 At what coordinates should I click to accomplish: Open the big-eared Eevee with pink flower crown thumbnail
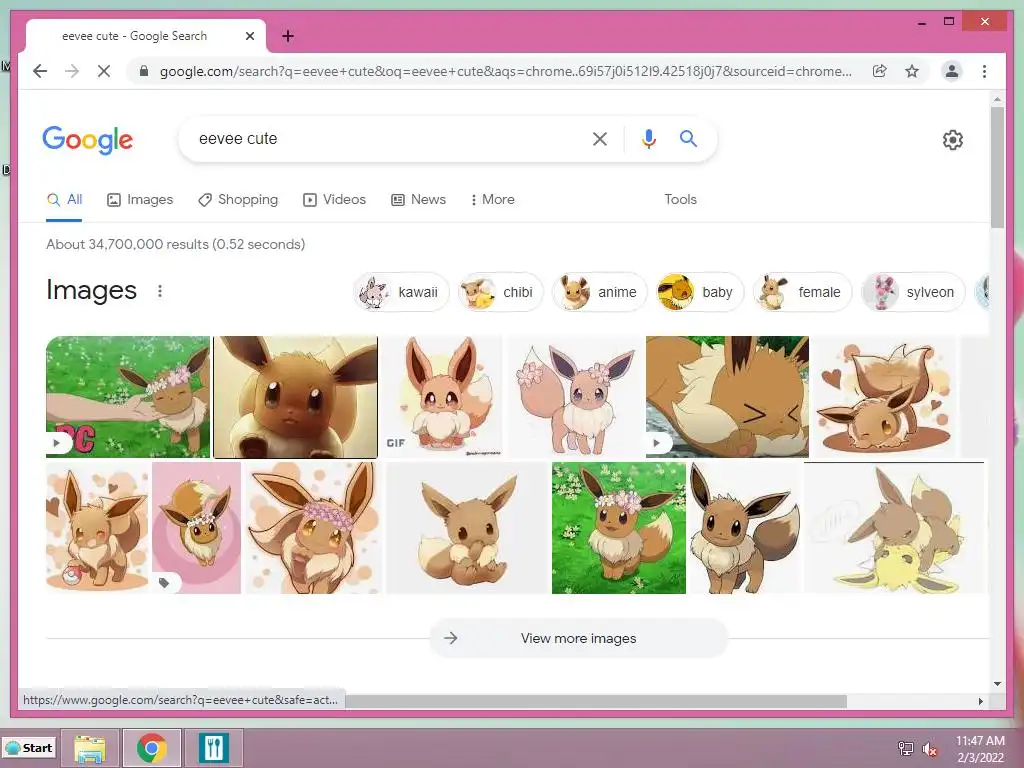313,528
